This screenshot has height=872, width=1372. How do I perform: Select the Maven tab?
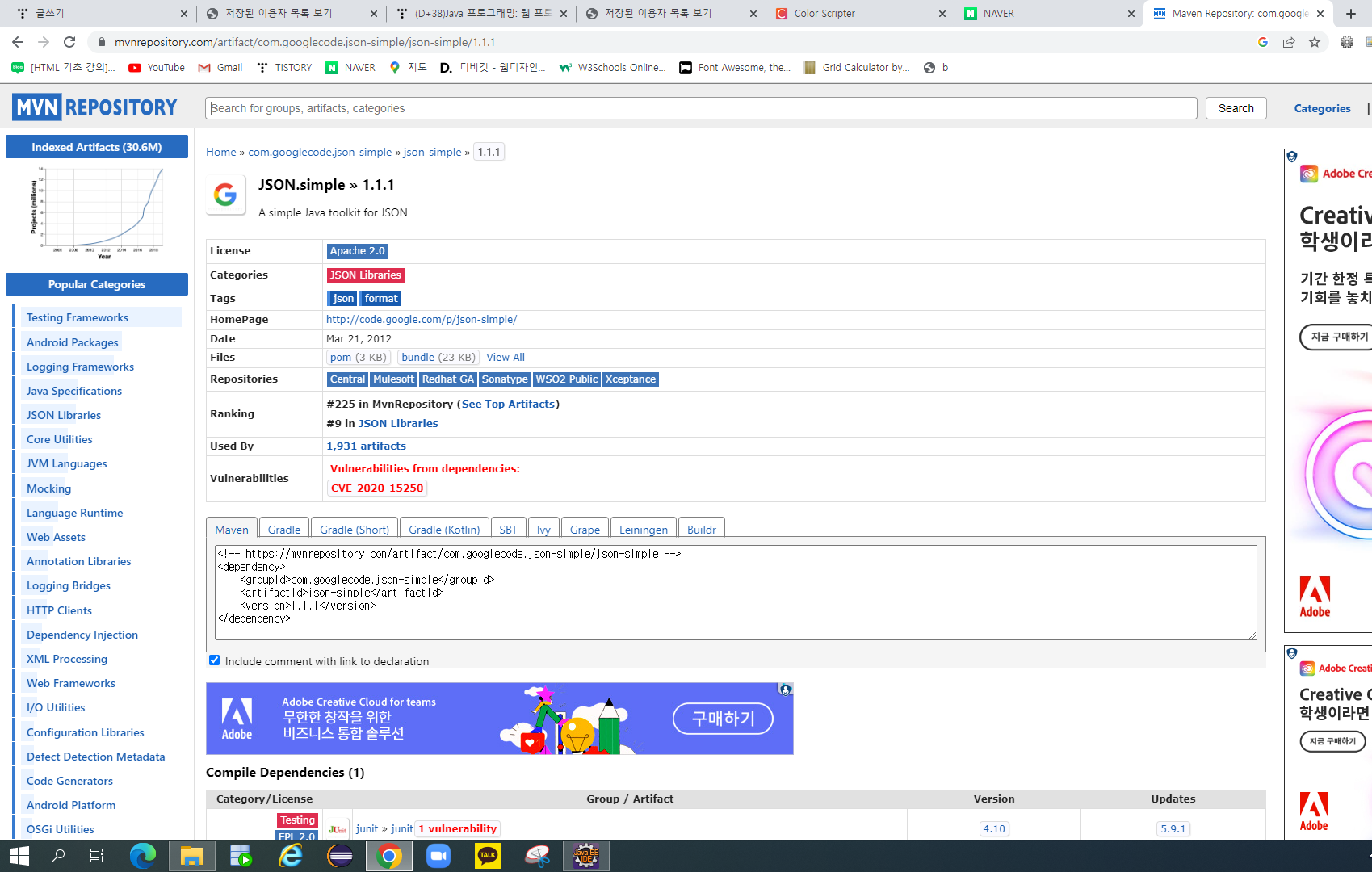(232, 529)
